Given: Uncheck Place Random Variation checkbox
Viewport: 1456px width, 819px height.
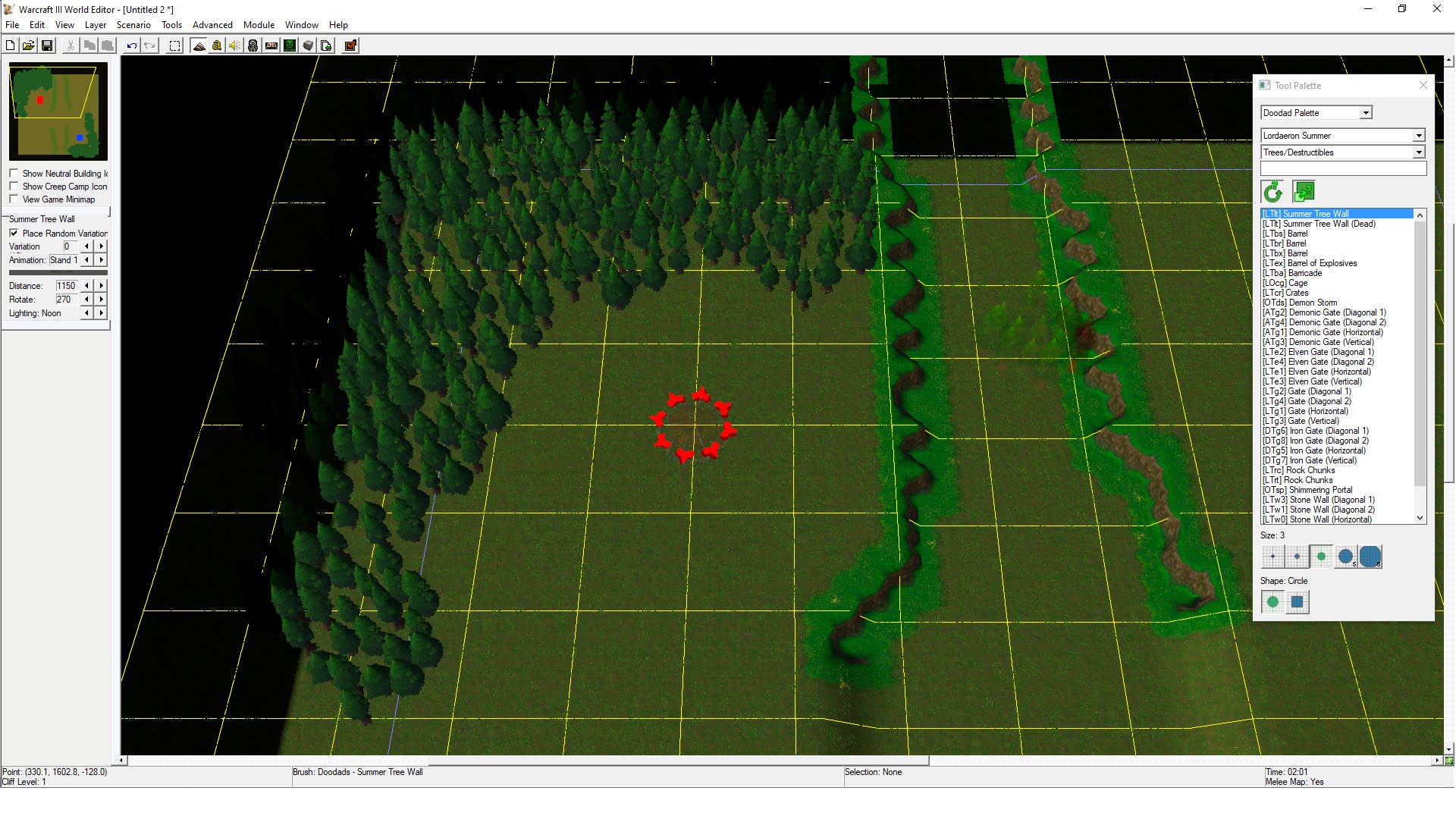Looking at the screenshot, I should 14,234.
